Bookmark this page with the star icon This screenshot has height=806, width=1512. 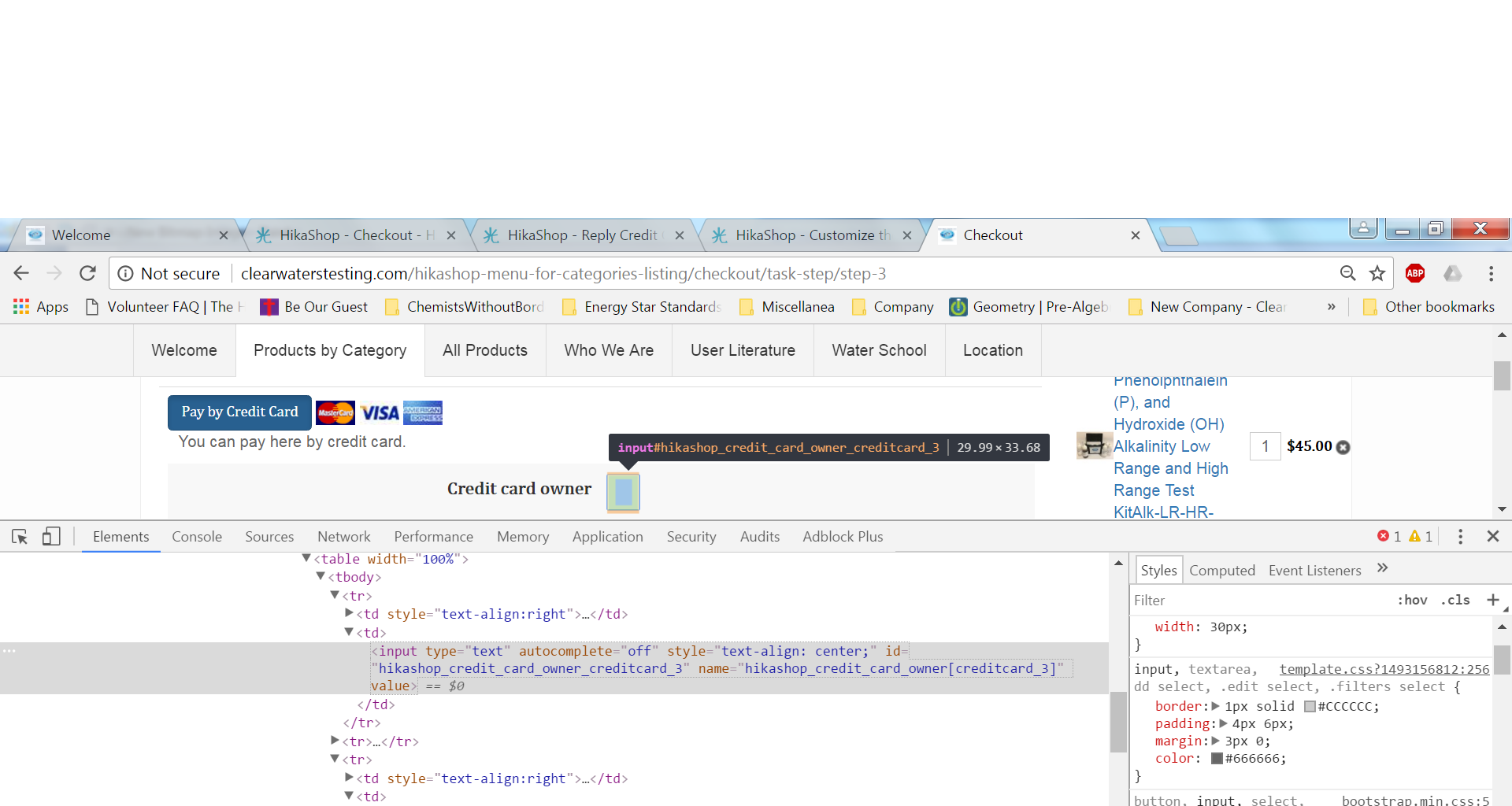click(x=1377, y=273)
